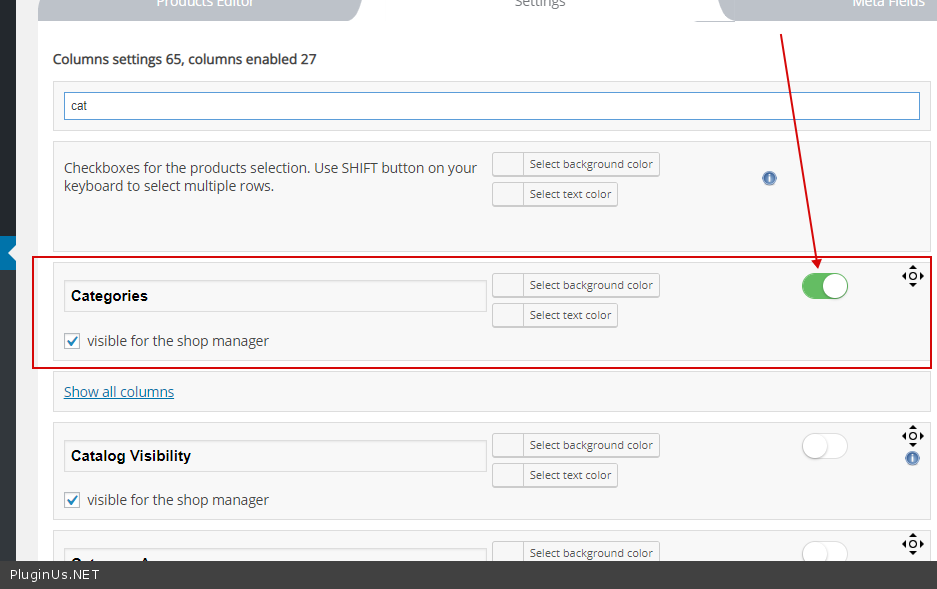Click the info icon in the Checkboxes row
This screenshot has height=589, width=937.
(x=769, y=178)
